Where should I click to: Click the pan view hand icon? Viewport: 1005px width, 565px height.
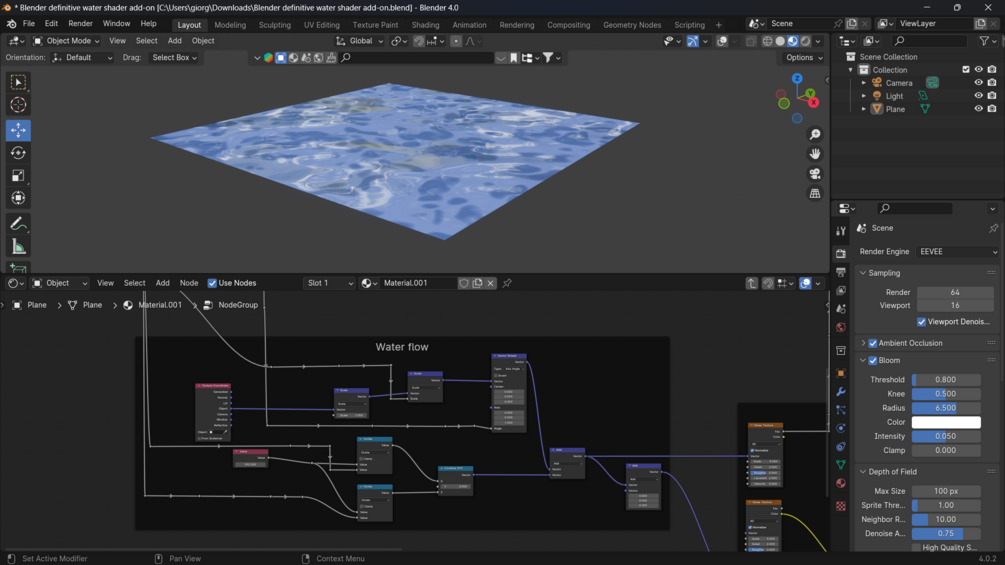(x=815, y=154)
